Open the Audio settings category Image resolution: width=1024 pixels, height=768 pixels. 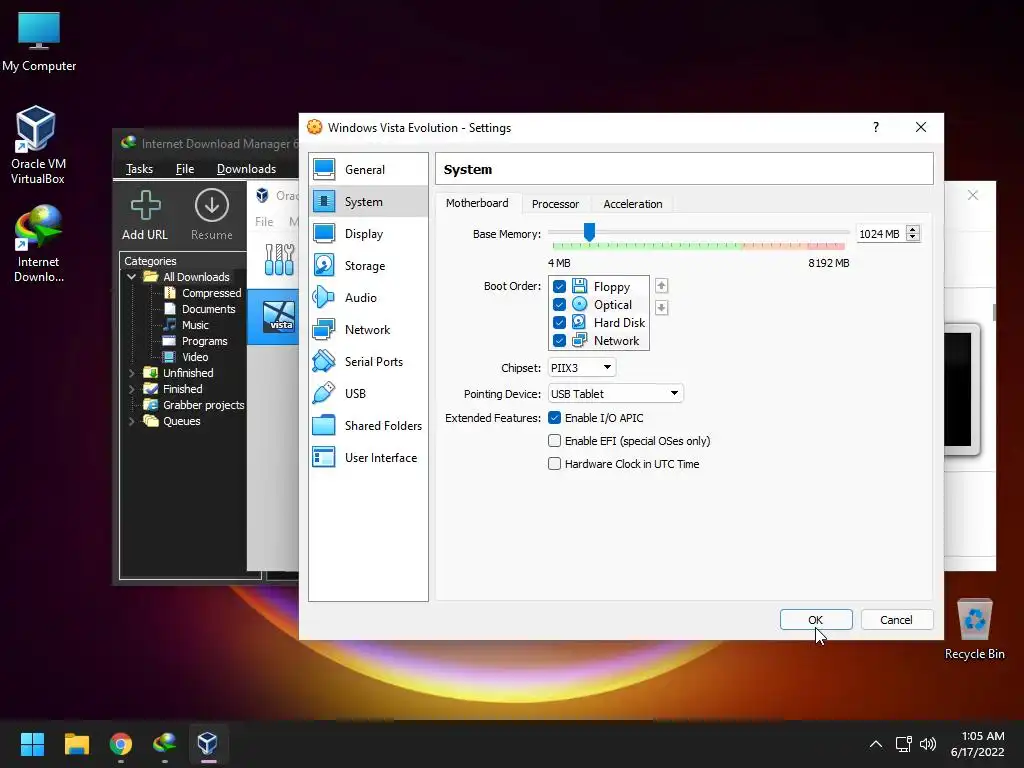point(368,298)
